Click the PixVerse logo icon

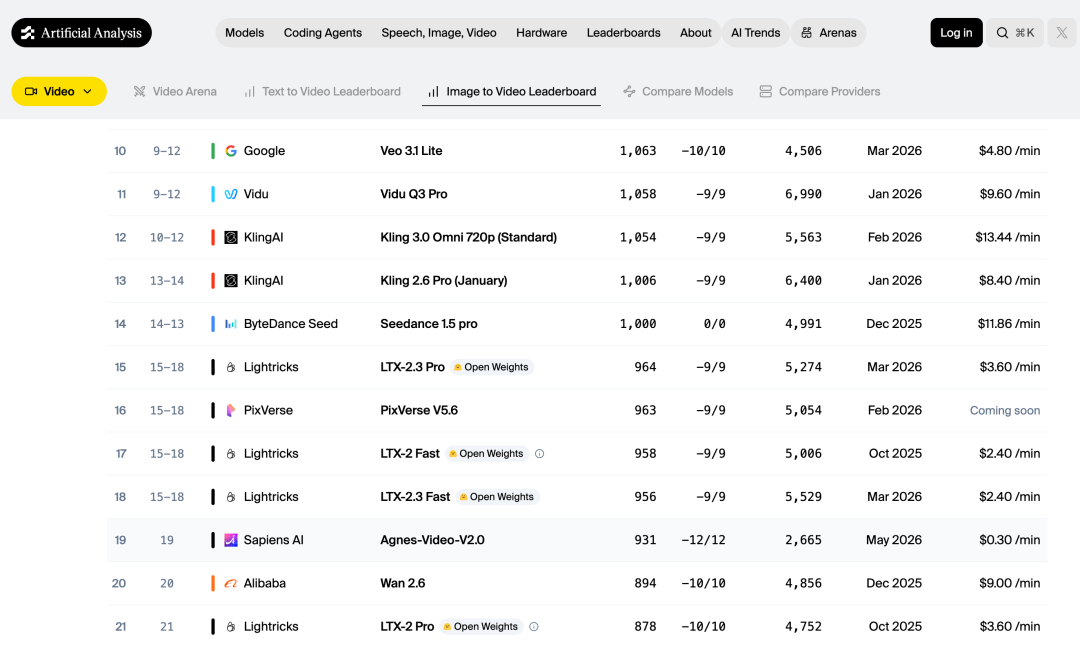(x=231, y=411)
